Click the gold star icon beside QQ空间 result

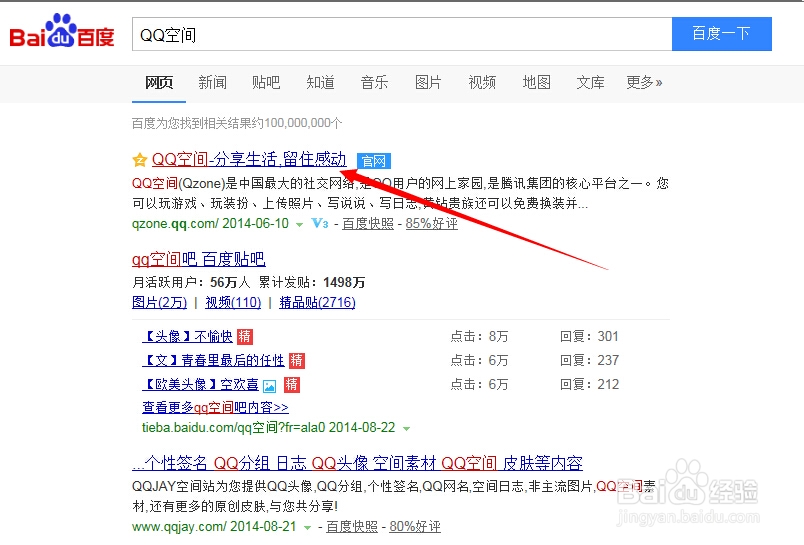coord(139,160)
